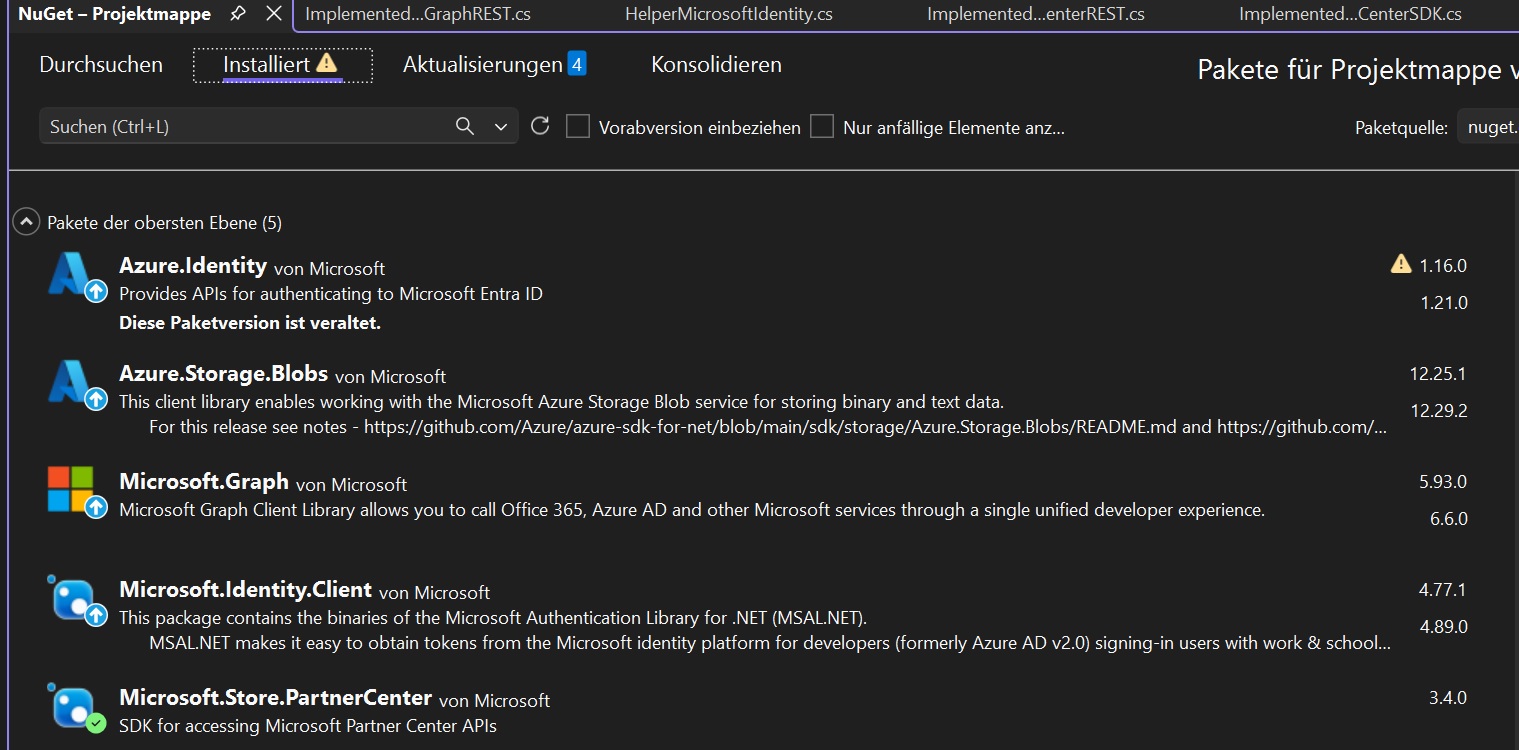
Task: Click available version 12.29.2
Action: tap(1438, 410)
